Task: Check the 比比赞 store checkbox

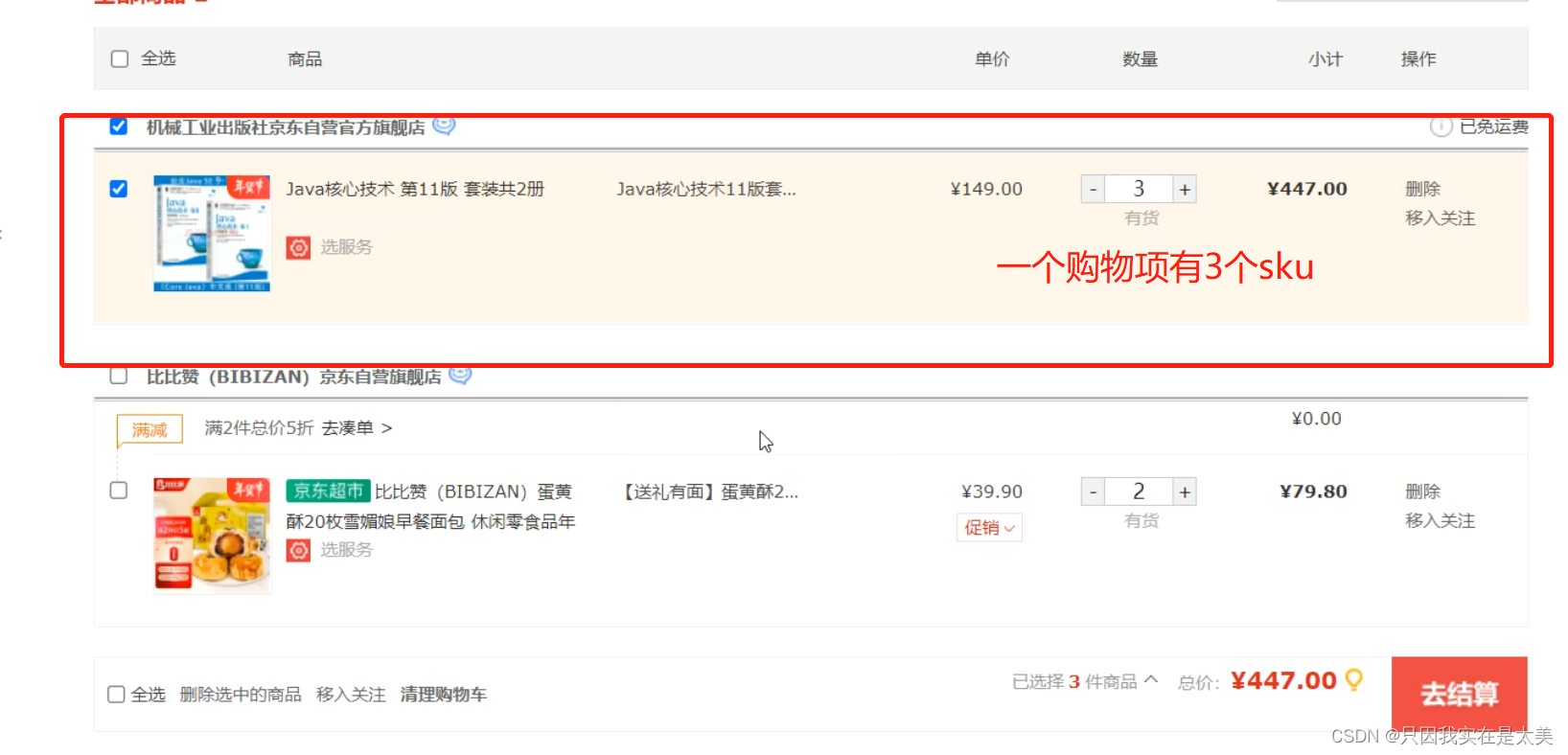Action: pyautogui.click(x=119, y=376)
